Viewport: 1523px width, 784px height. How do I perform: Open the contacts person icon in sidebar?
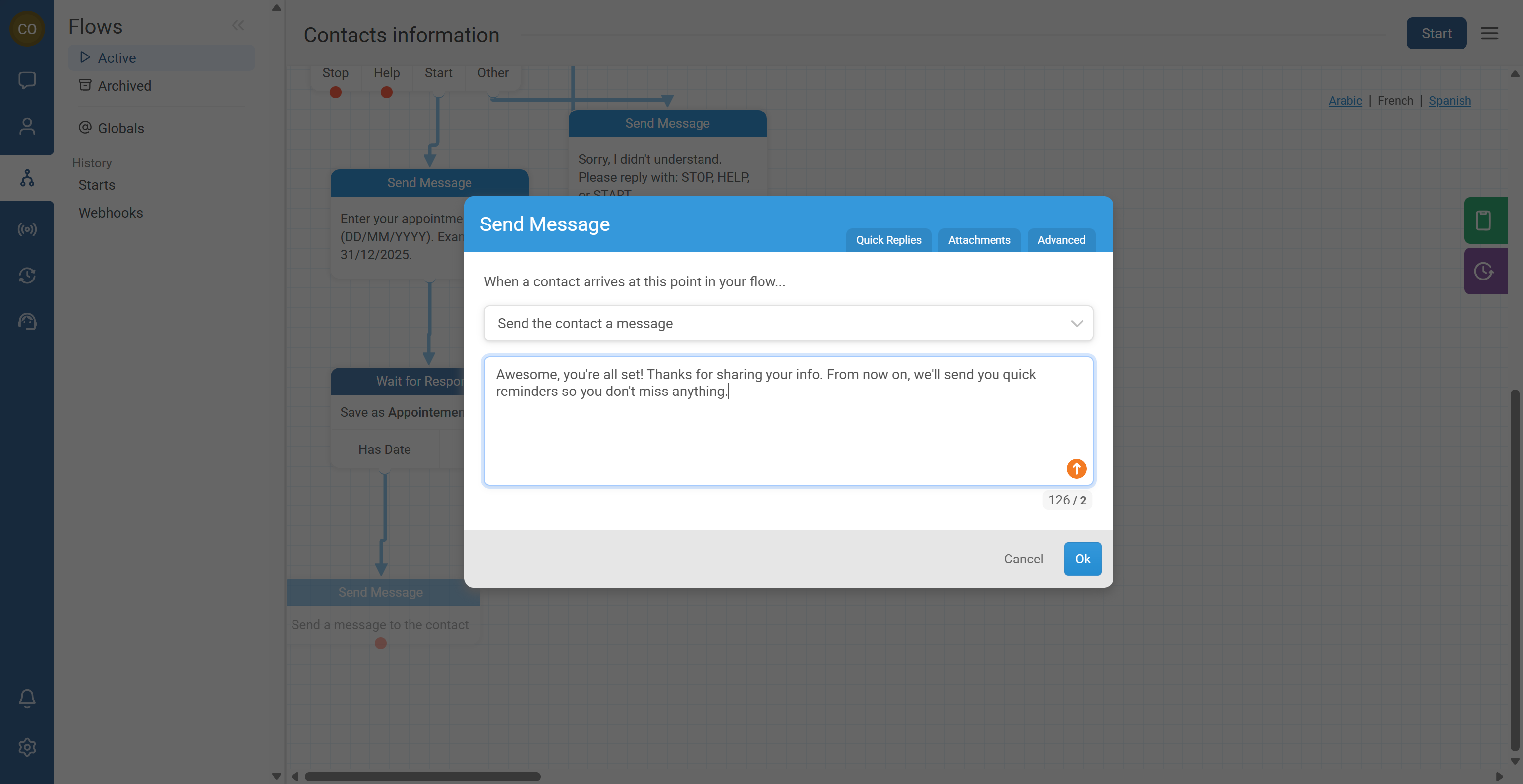point(27,126)
